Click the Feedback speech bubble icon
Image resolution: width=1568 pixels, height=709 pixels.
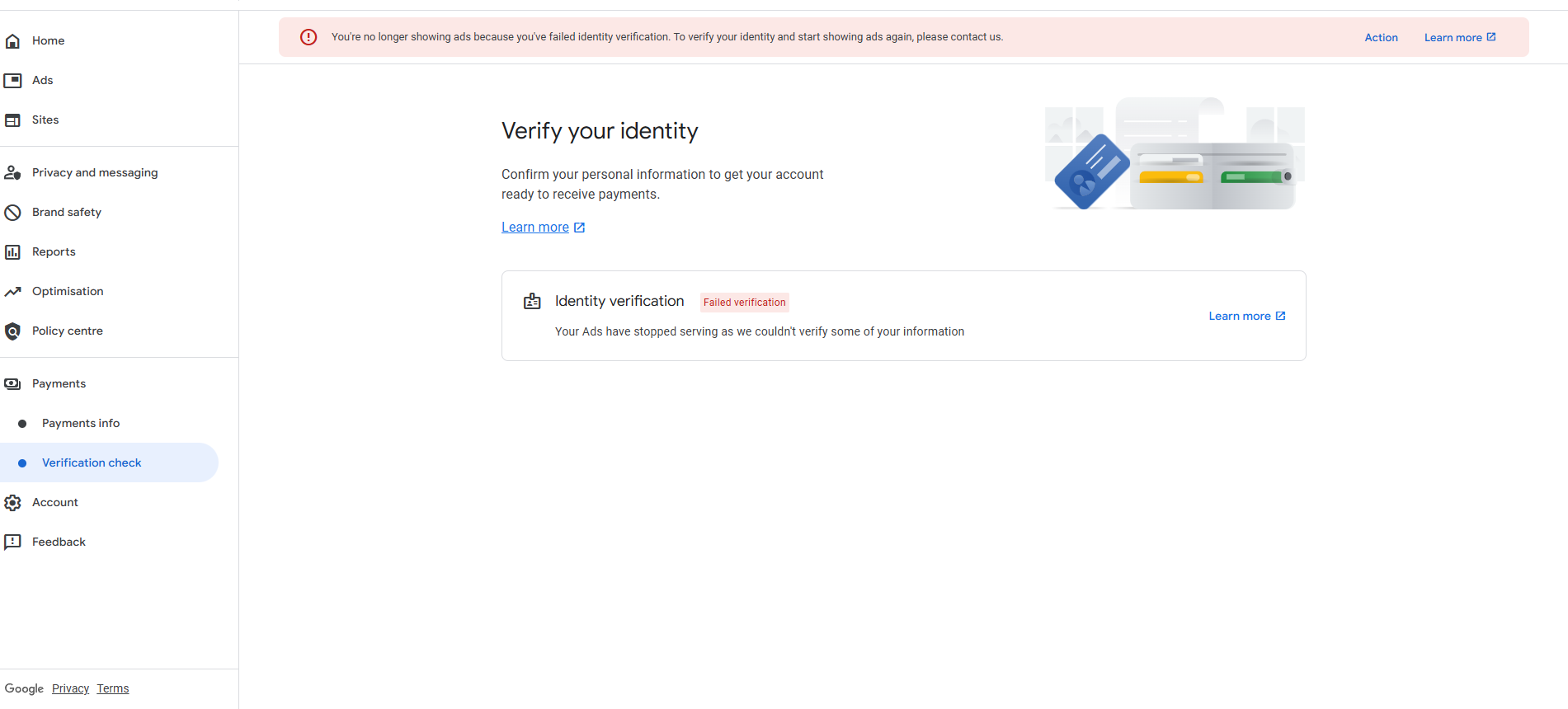[x=12, y=542]
